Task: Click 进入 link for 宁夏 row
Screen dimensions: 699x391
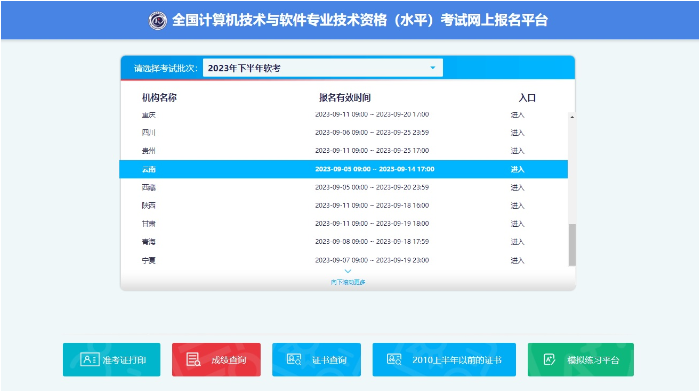Action: 518,260
